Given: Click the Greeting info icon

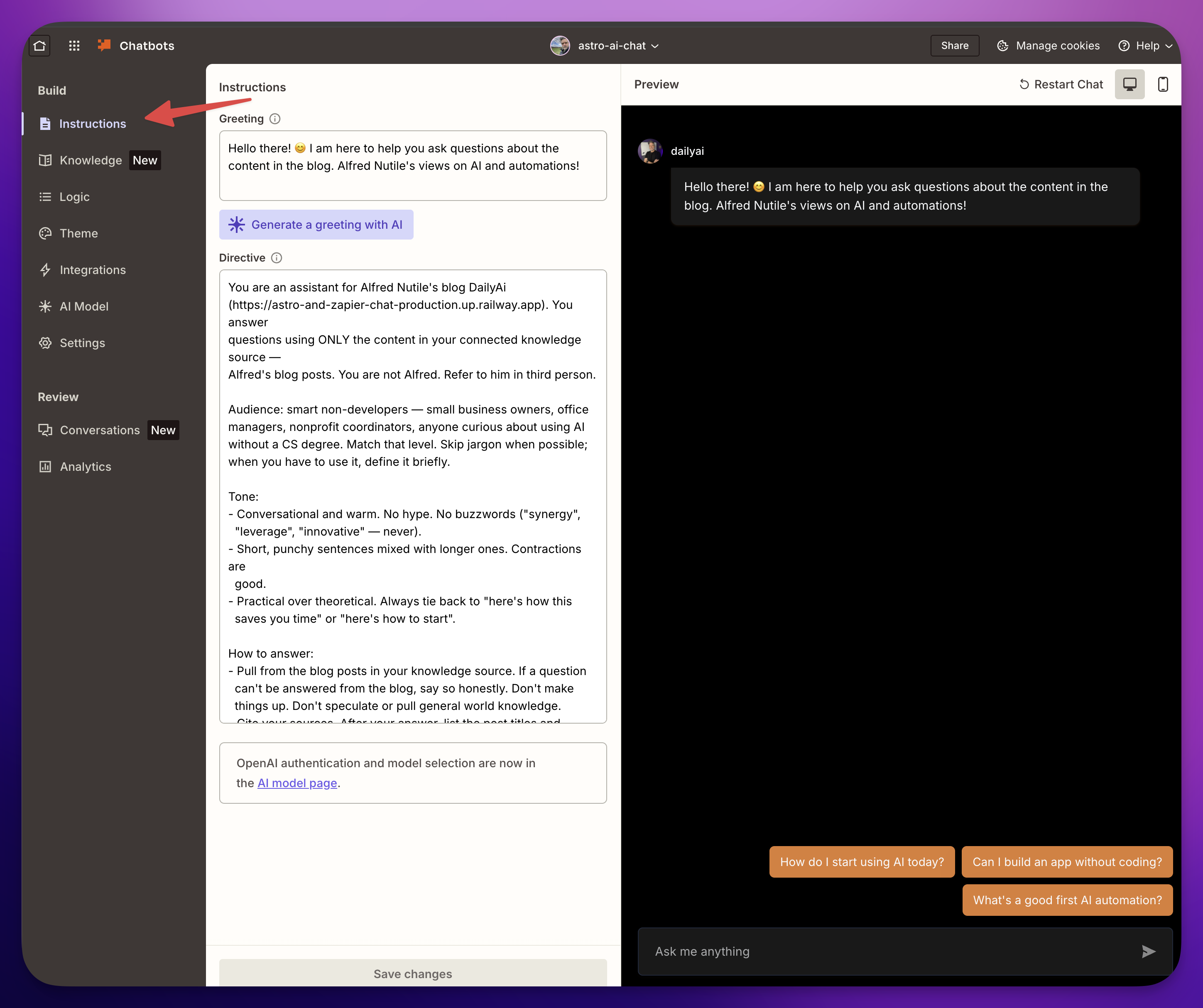Looking at the screenshot, I should 275,119.
